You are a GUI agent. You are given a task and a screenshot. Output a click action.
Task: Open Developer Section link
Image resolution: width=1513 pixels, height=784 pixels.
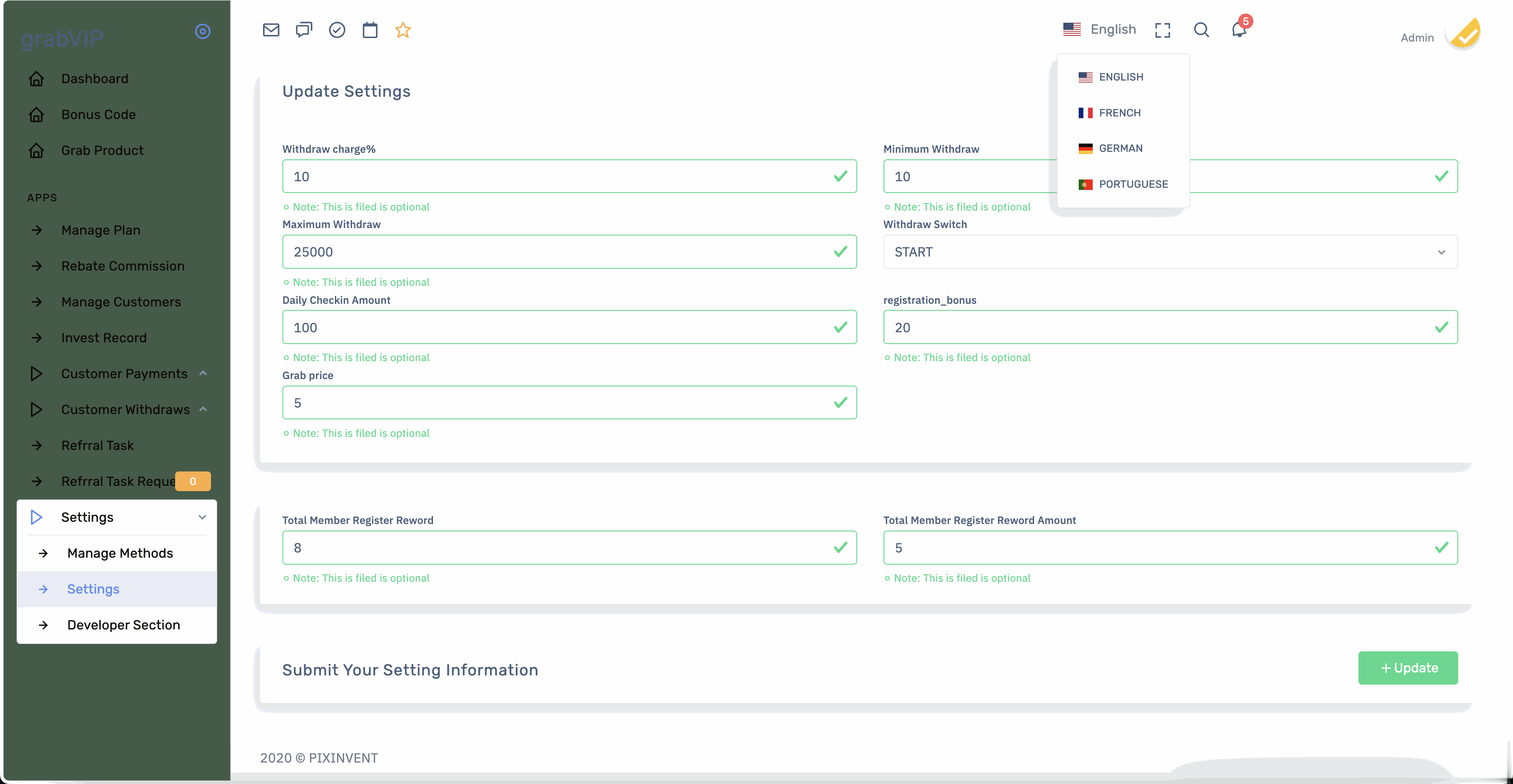123,625
